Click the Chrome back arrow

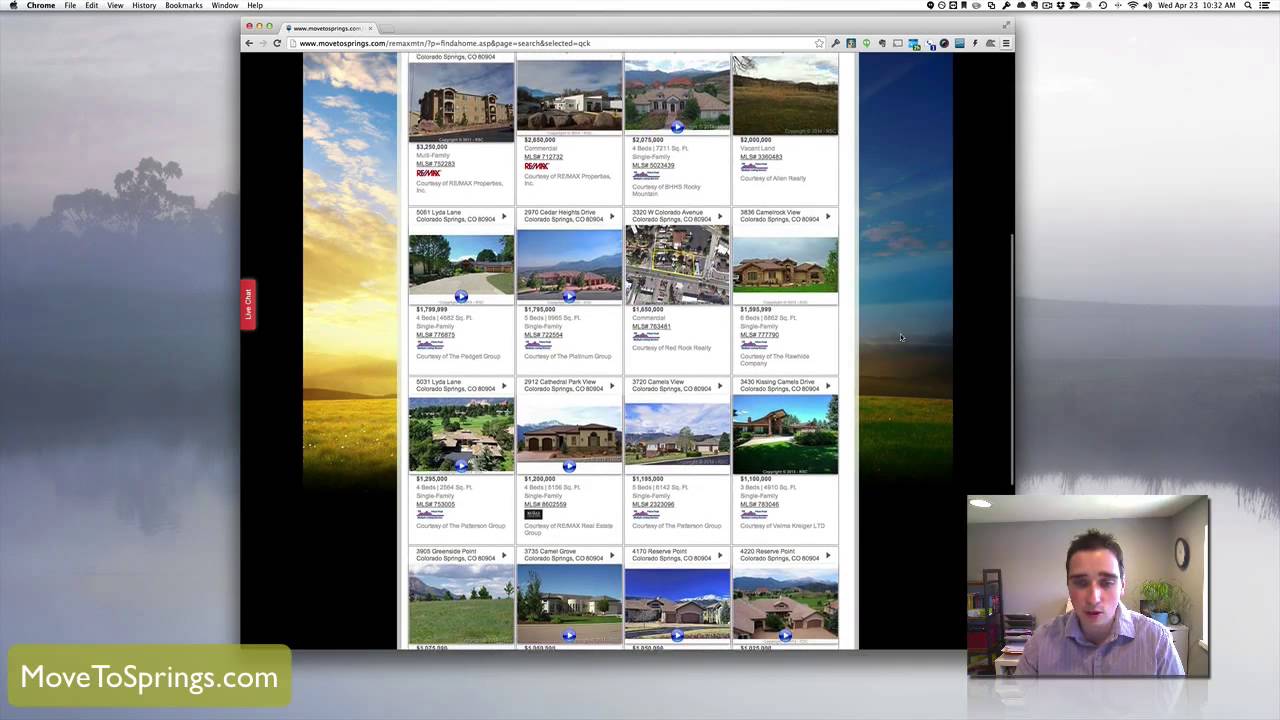(249, 43)
